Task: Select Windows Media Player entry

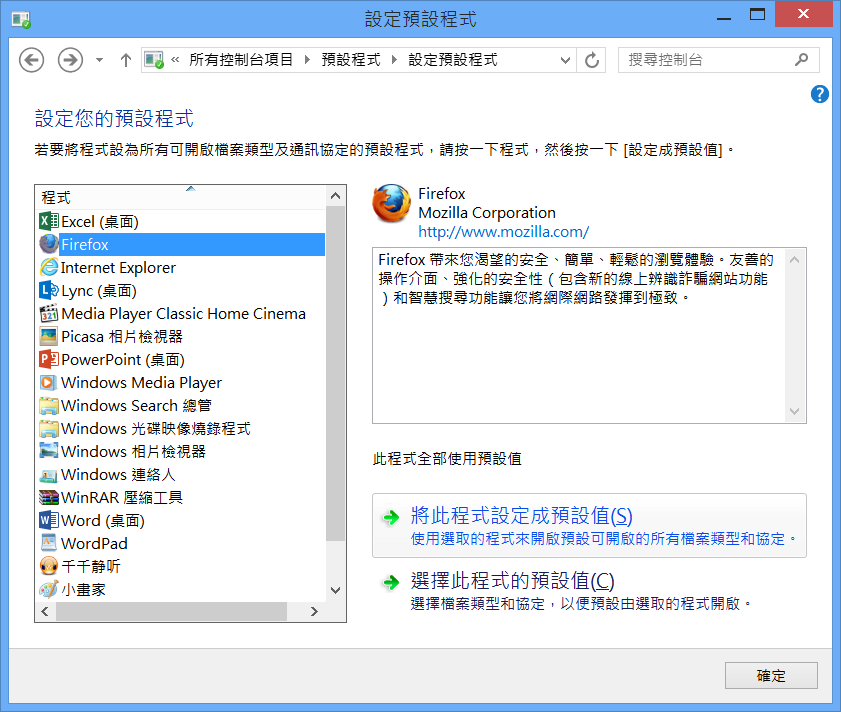Action: pos(181,383)
